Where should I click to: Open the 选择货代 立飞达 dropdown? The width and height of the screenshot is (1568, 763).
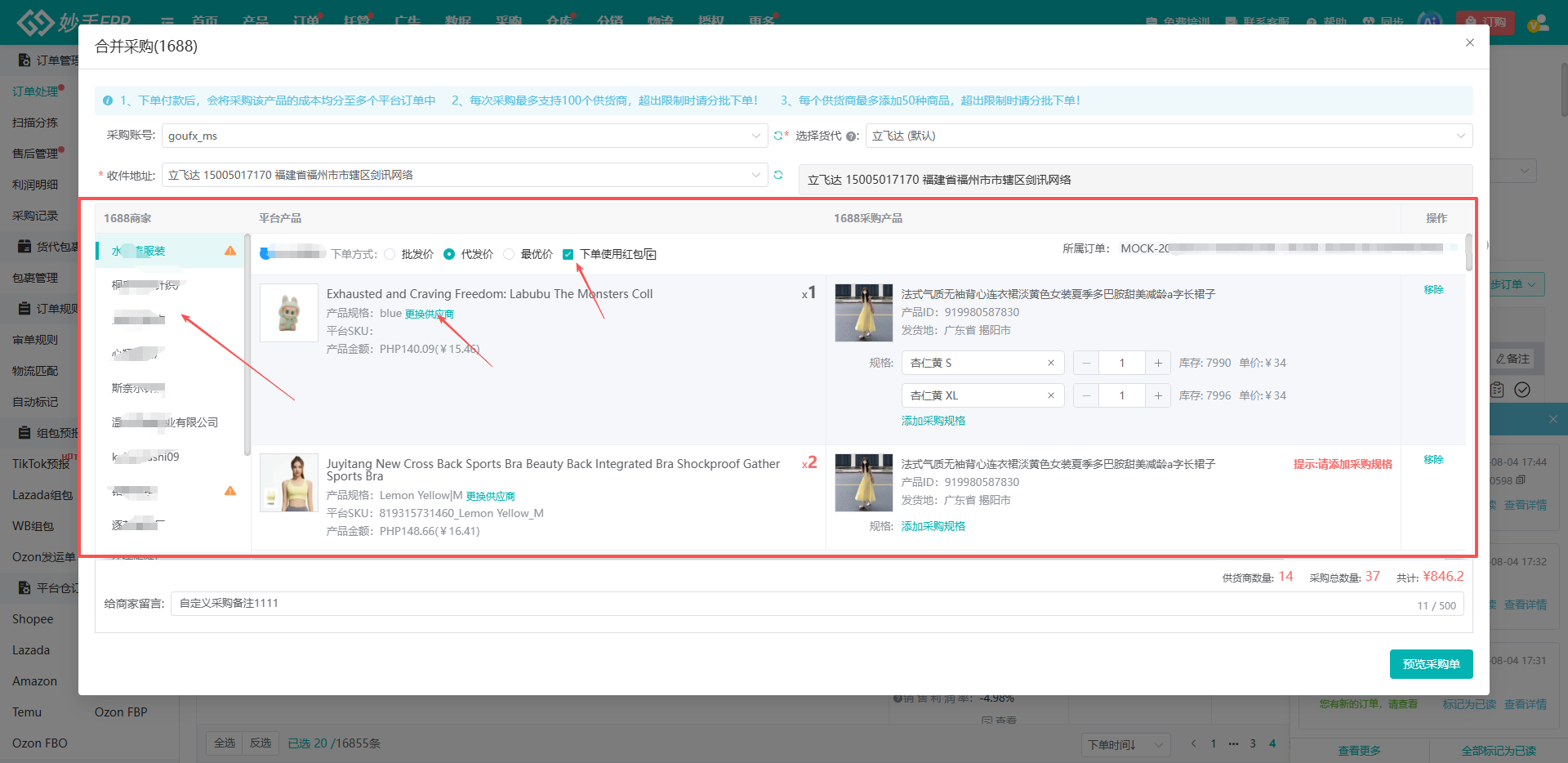tap(1169, 136)
